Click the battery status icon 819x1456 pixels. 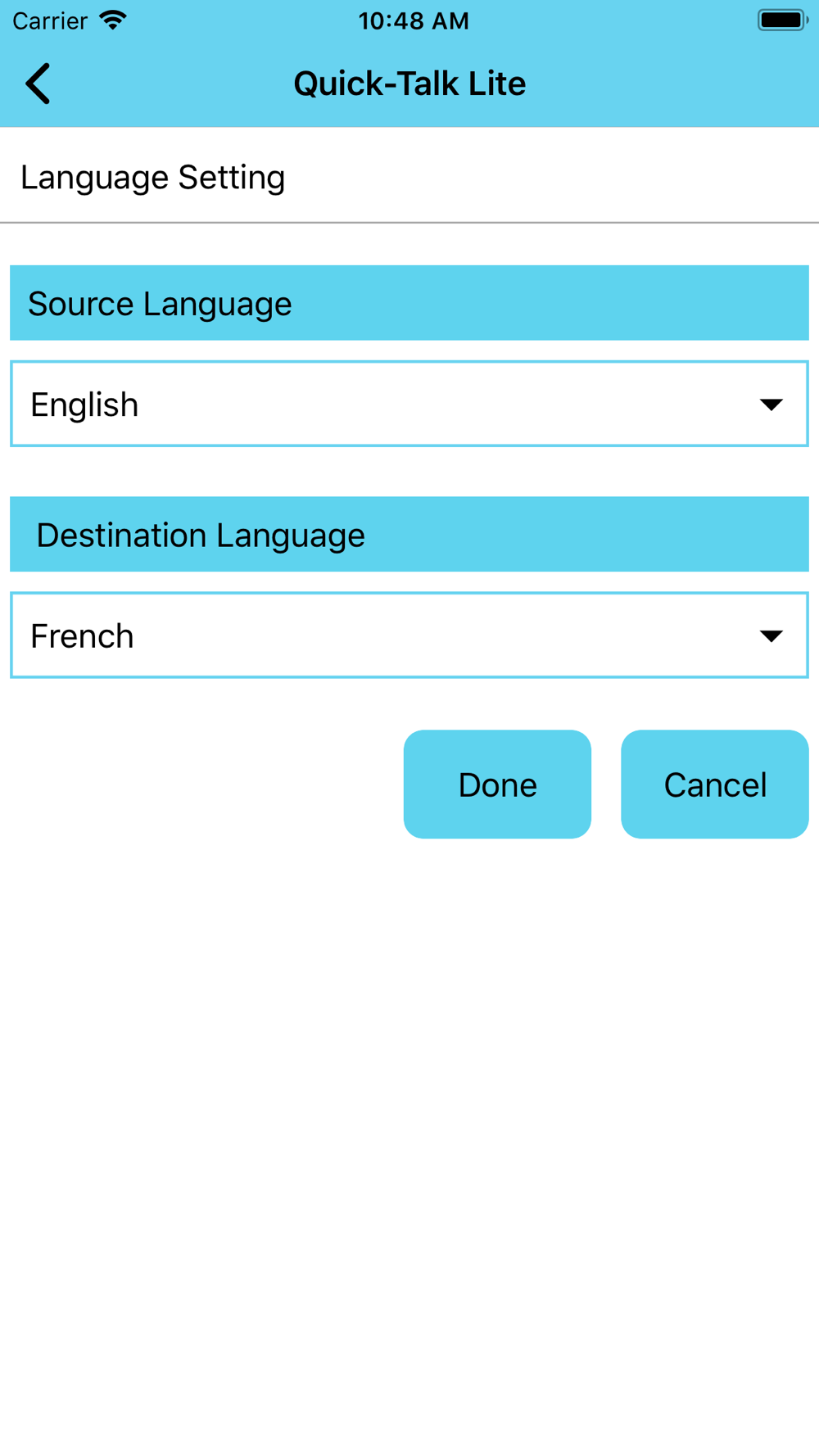tap(782, 20)
